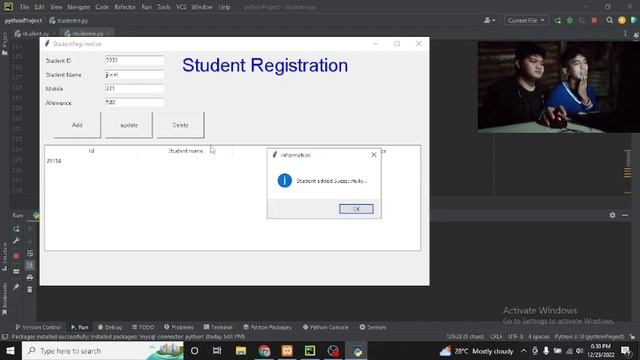Open PyCharm icon in the taskbar

[x=310, y=351]
